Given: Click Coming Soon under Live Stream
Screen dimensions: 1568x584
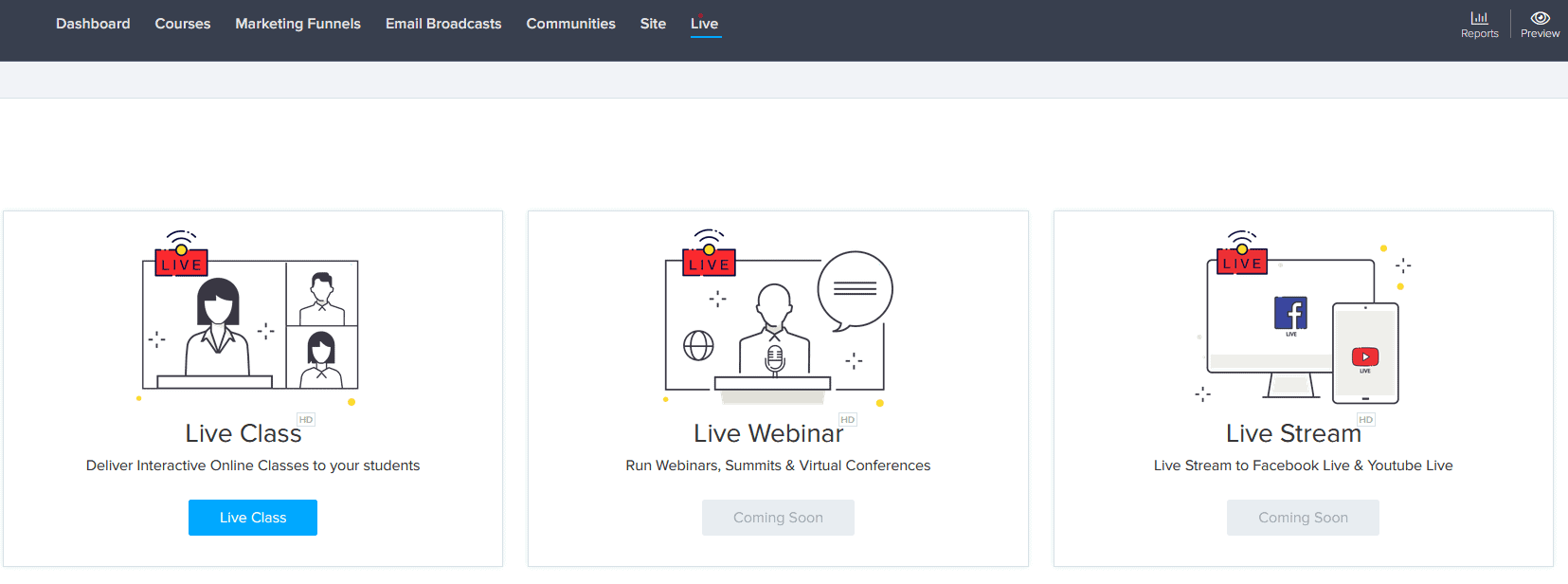Looking at the screenshot, I should [1303, 518].
